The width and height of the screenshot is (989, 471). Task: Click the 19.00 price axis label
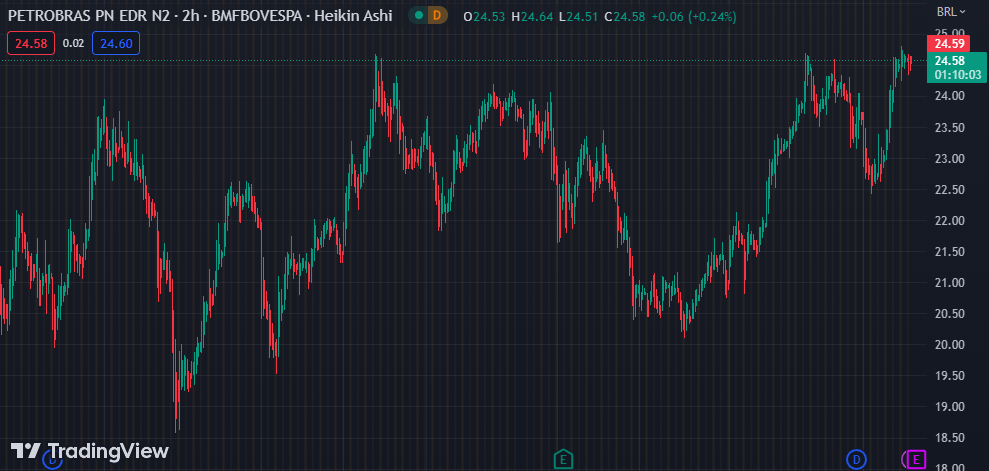click(x=949, y=406)
